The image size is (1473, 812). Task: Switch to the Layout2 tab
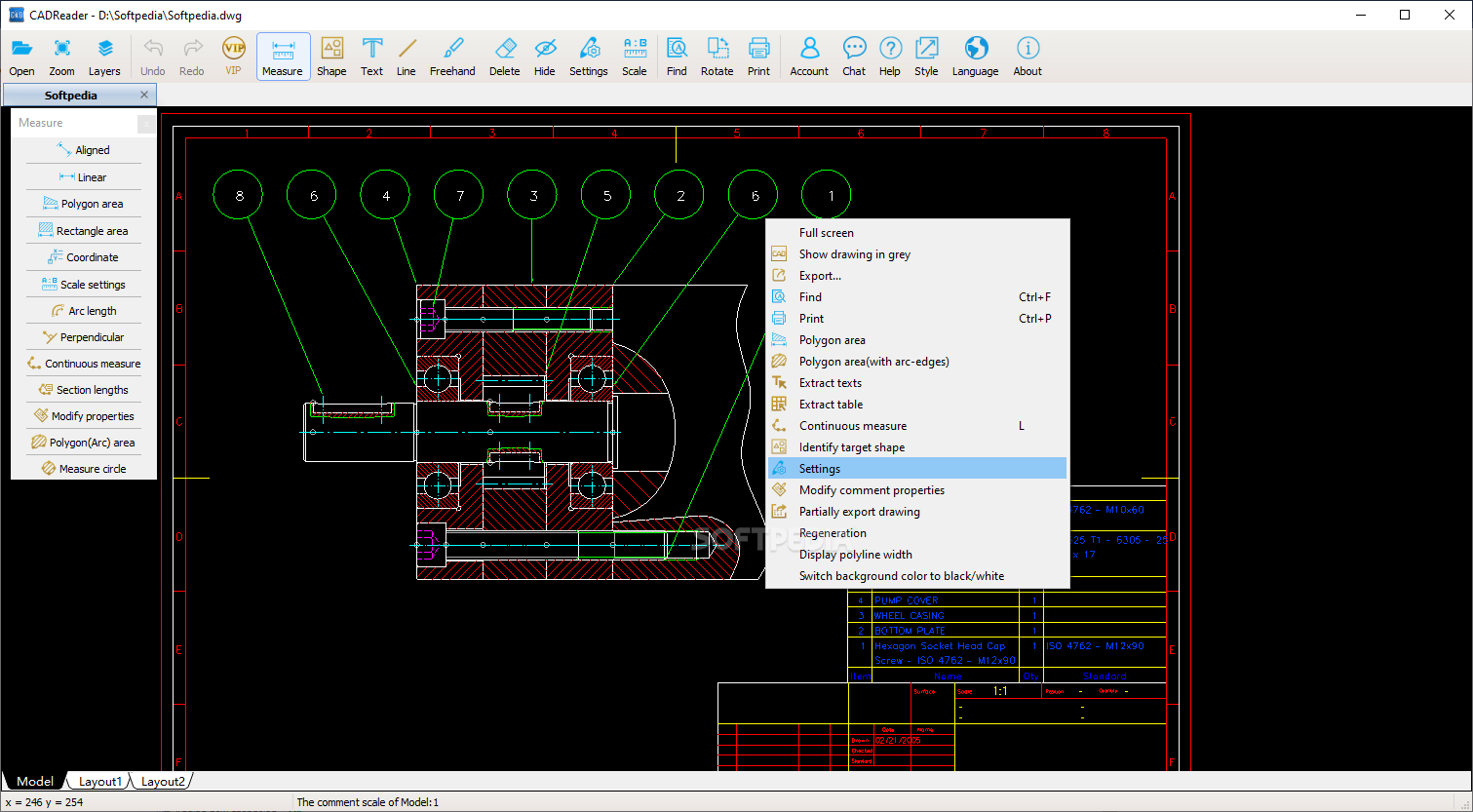click(162, 781)
